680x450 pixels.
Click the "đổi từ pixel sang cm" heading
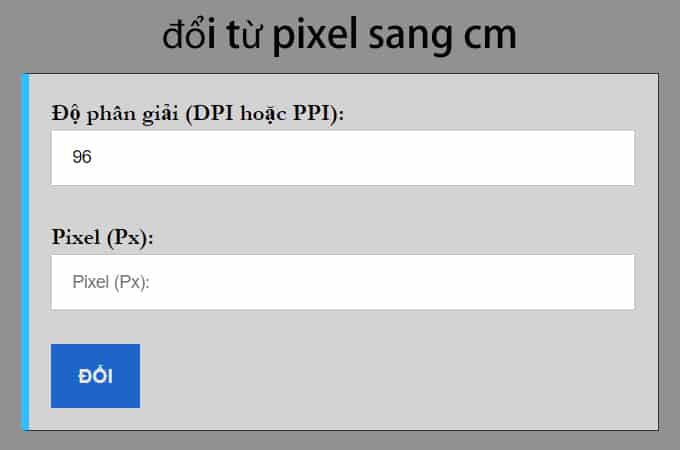[339, 36]
